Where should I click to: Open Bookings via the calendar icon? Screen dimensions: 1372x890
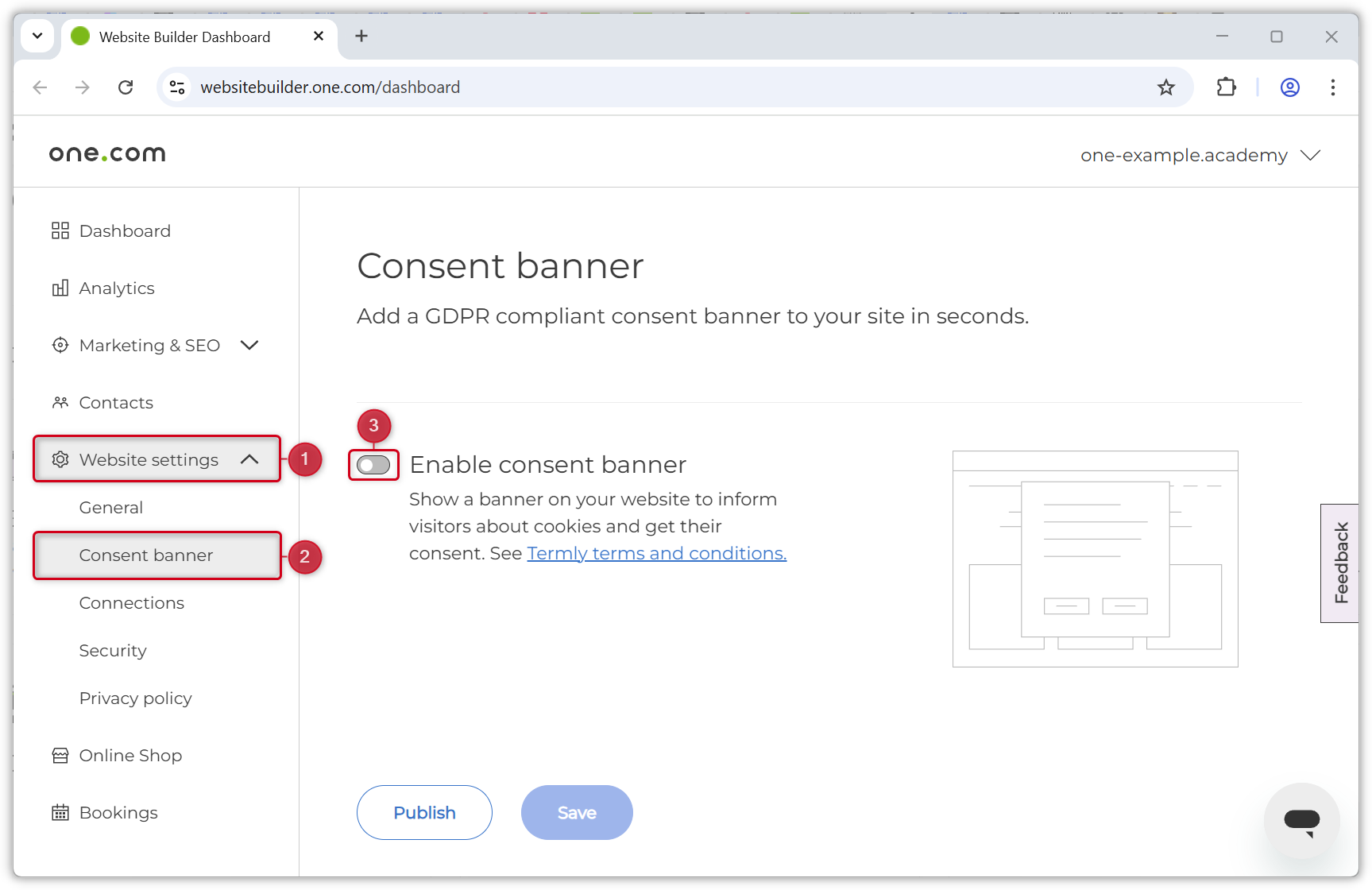60,812
